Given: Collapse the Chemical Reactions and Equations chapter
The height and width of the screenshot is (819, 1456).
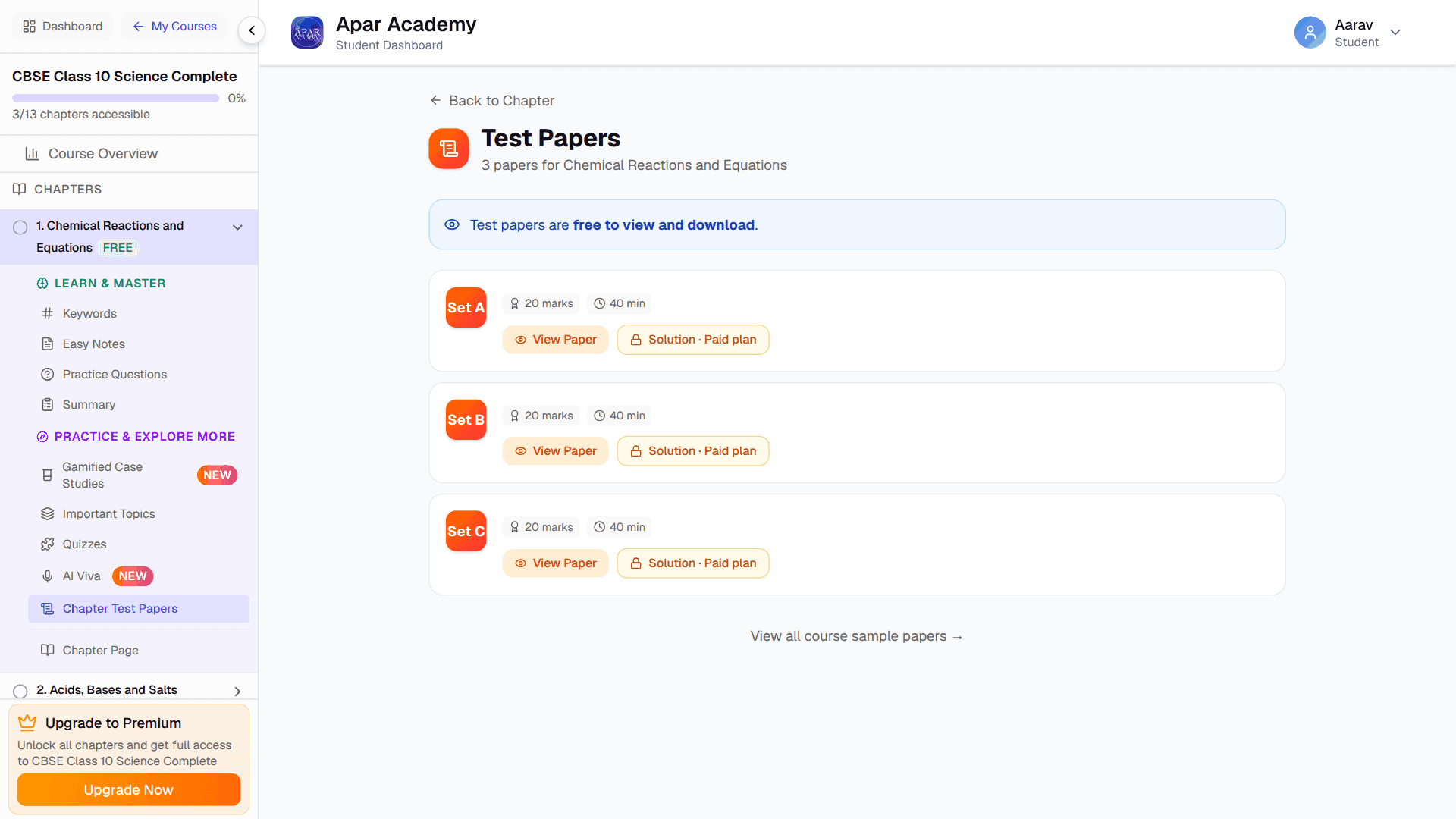Looking at the screenshot, I should coord(237,227).
